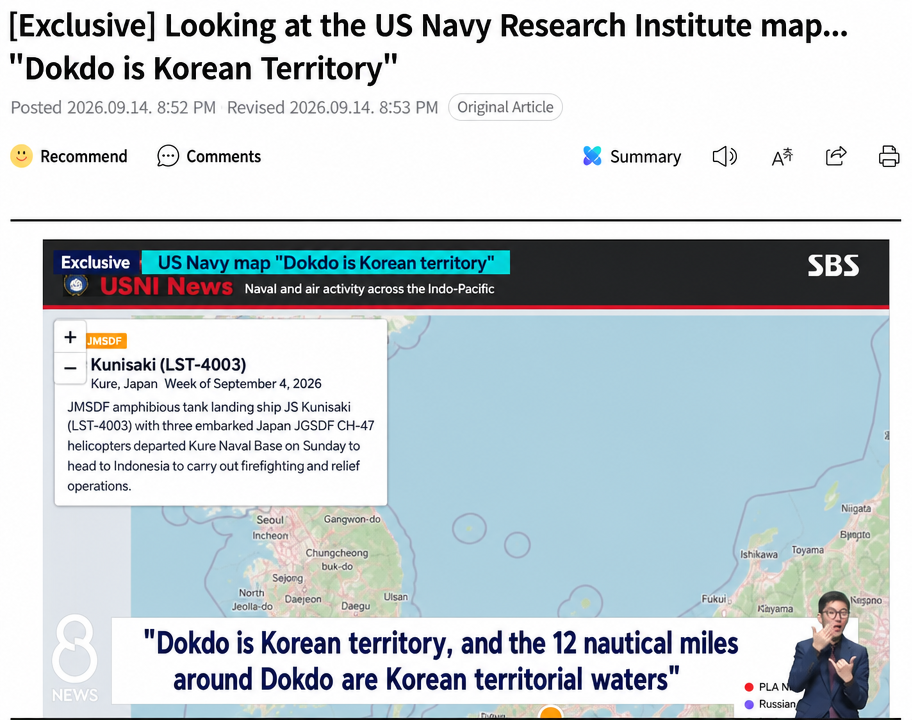The image size is (912, 720).
Task: Click the Revised 2026.09.14 timestamp
Action: 332,108
